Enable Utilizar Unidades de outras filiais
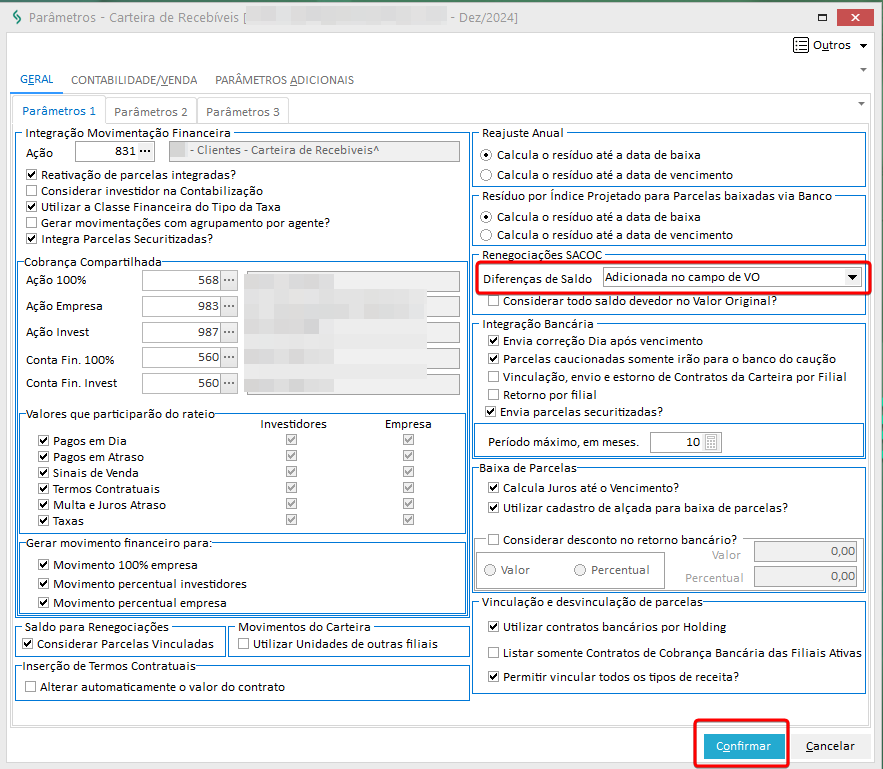883x769 pixels. tap(244, 643)
